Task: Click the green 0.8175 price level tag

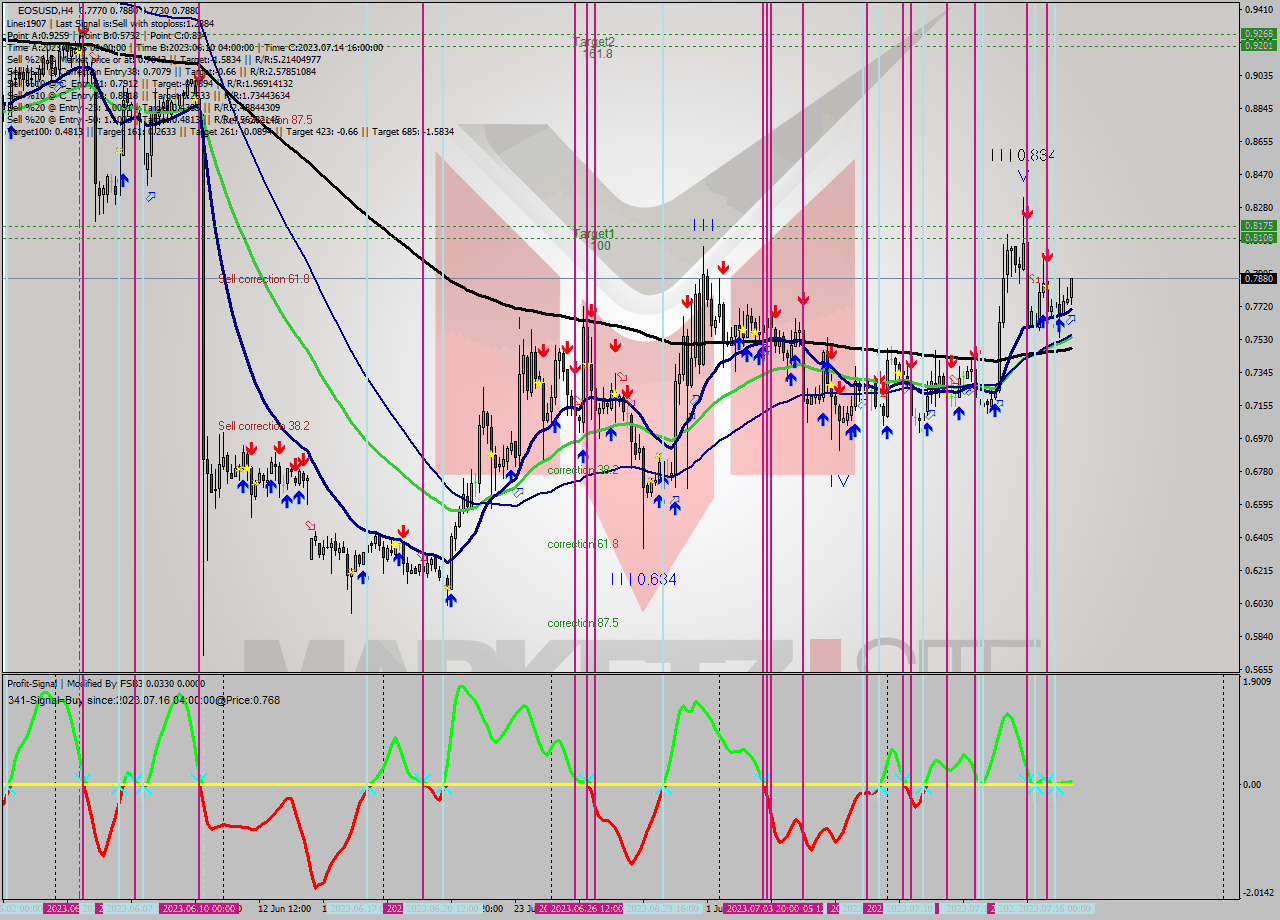Action: (x=1258, y=226)
